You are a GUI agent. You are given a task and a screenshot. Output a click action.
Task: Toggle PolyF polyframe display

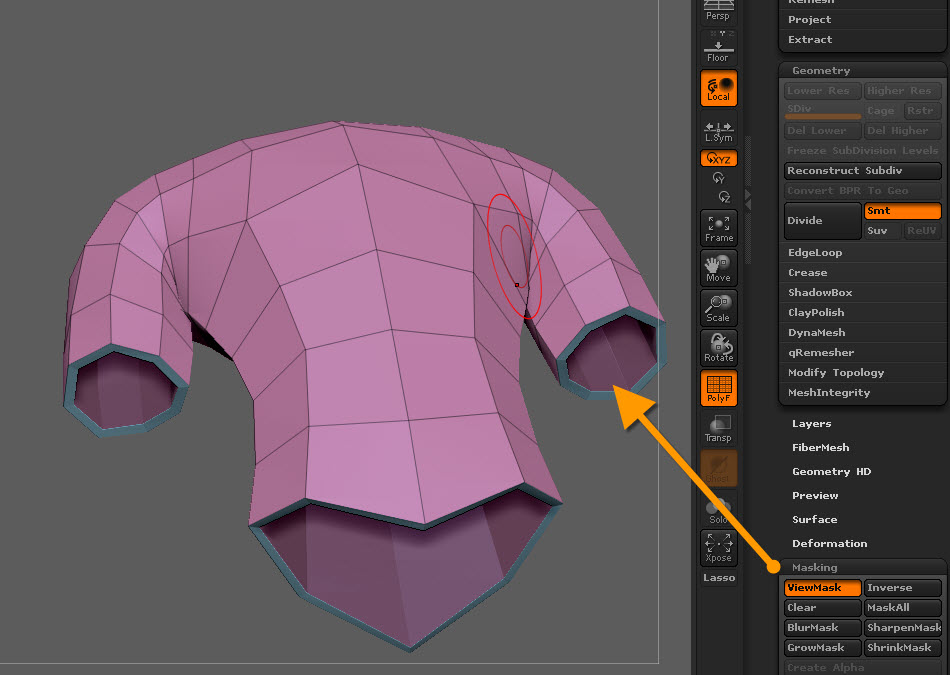(x=719, y=388)
